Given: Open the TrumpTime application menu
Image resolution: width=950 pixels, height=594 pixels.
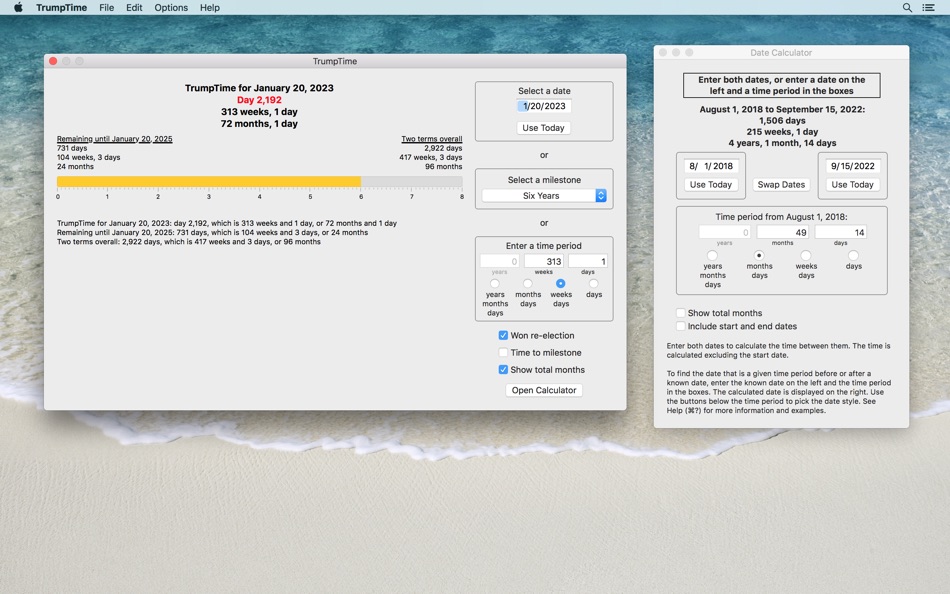Looking at the screenshot, I should pos(61,7).
